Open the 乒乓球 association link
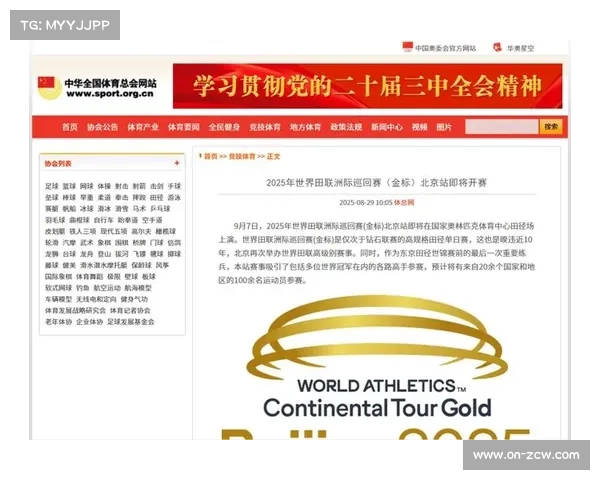 click(160, 209)
